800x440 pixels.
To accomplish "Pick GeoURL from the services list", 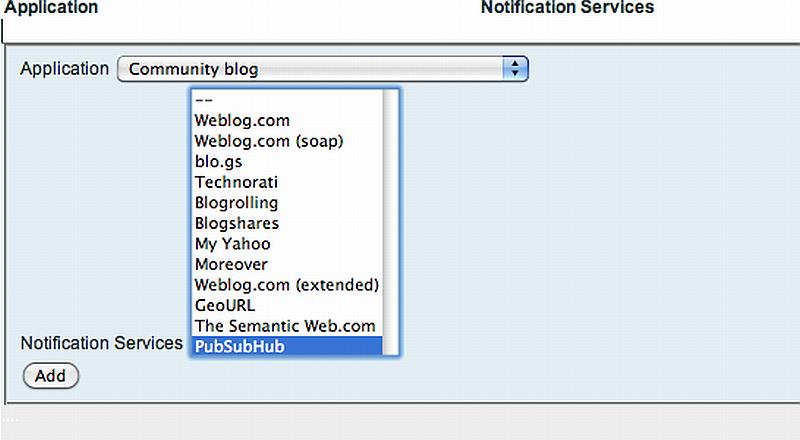I will 225,305.
